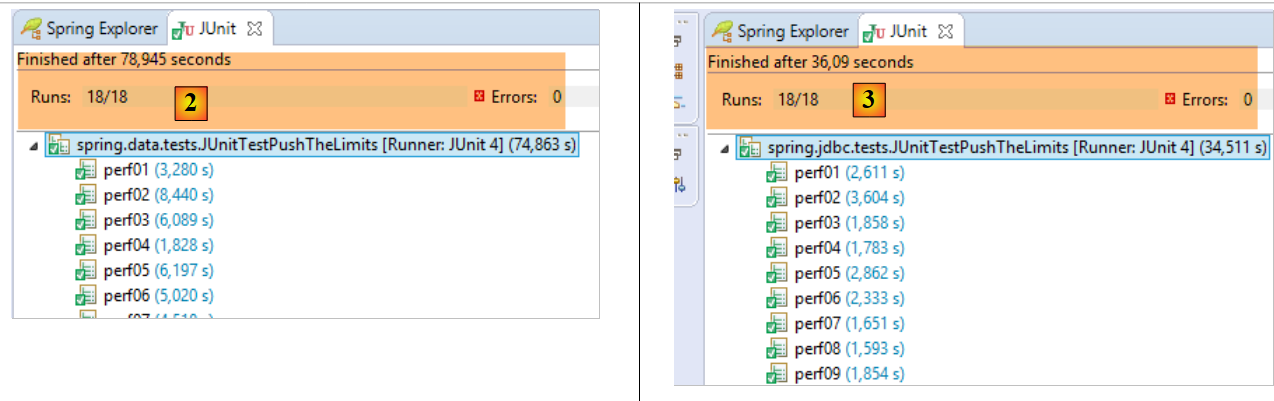Image resolution: width=1274 pixels, height=401 pixels.
Task: Click the Errors icon in spring.jdbc panel
Action: [1170, 99]
